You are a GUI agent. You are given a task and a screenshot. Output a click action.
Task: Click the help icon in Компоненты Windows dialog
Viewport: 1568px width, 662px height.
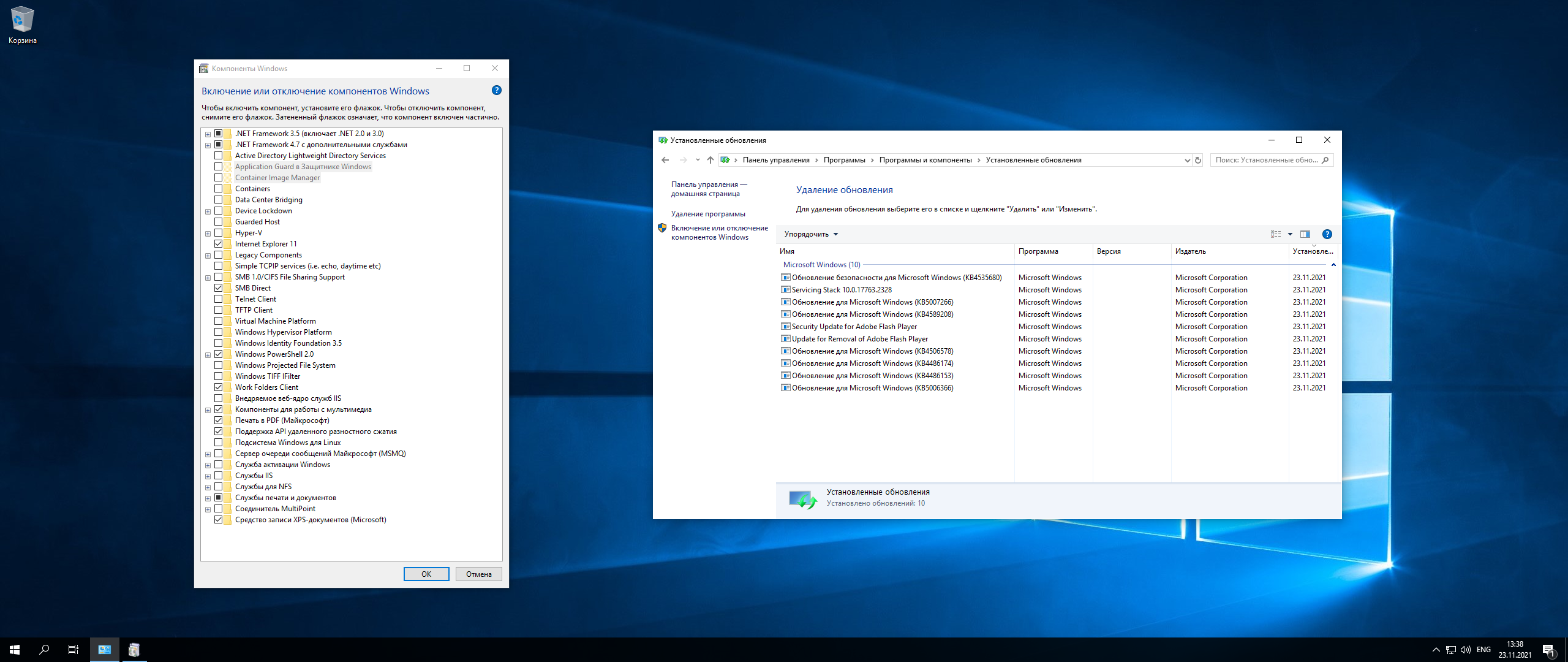(497, 90)
